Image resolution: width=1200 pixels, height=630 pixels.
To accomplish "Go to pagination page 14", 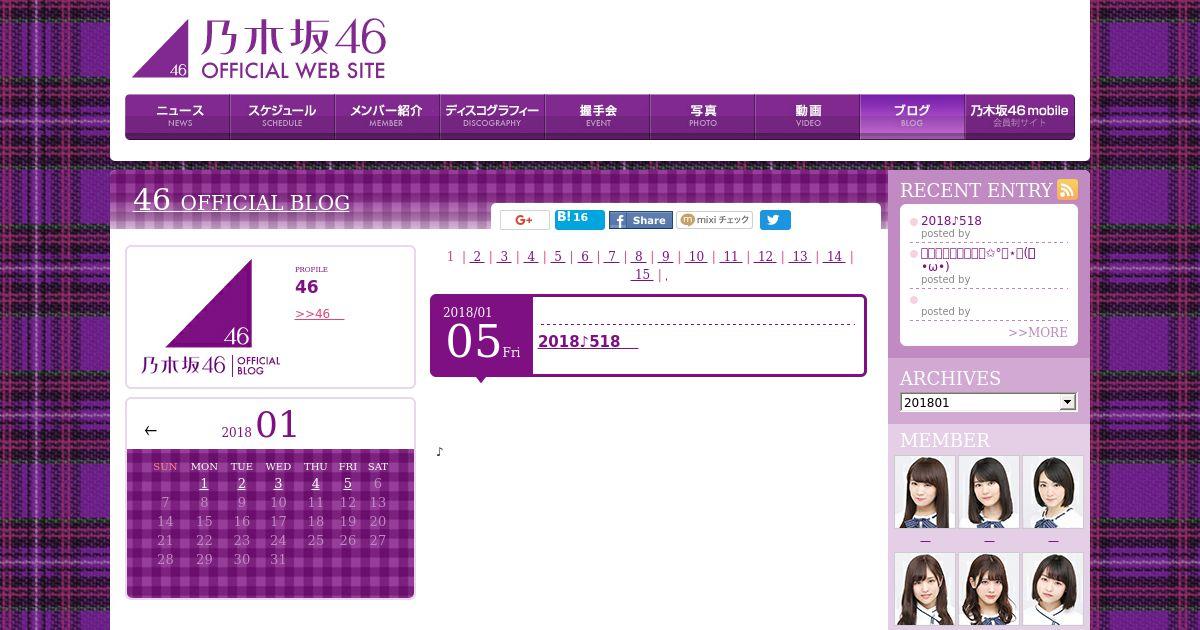I will [834, 256].
